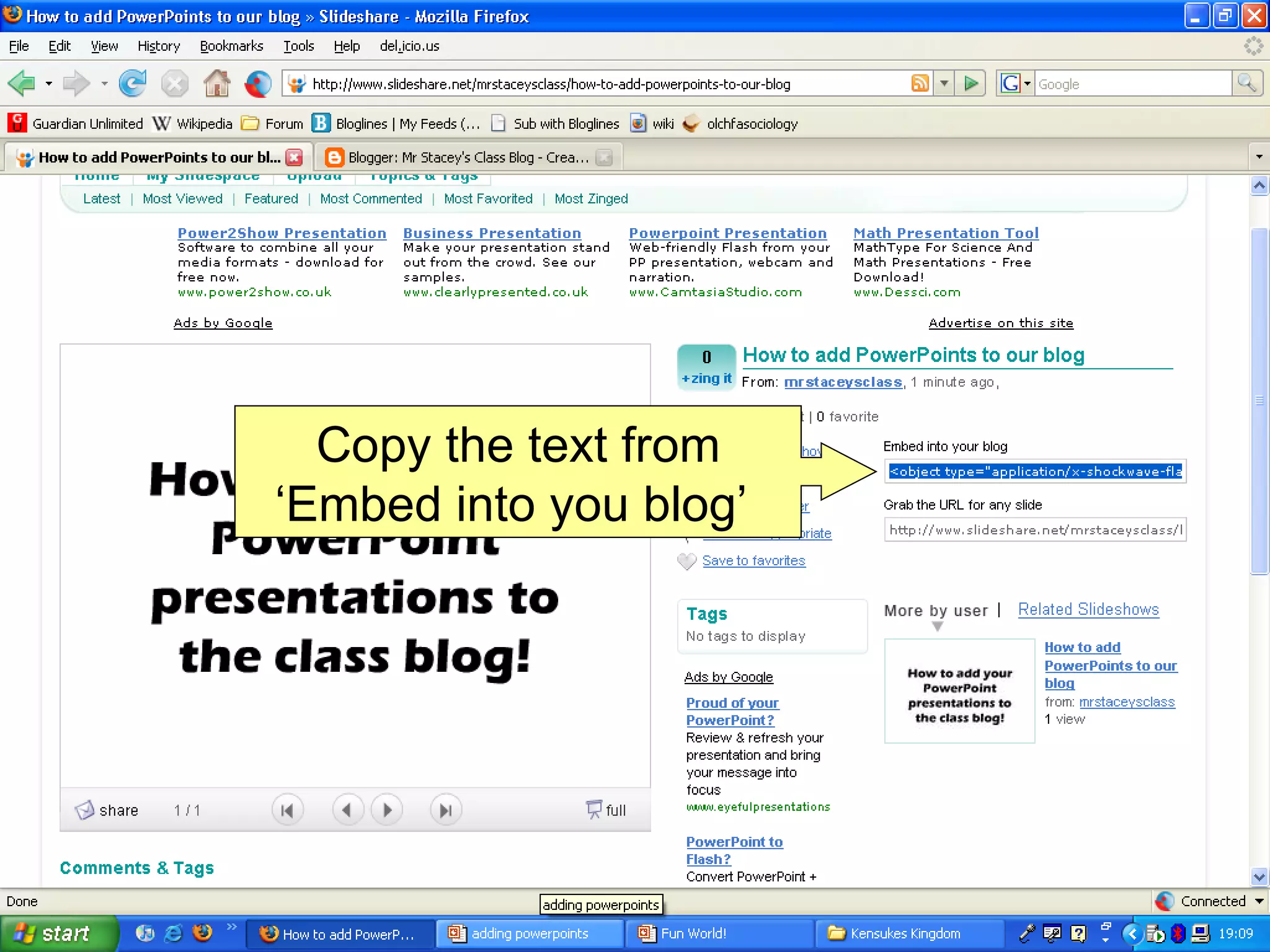1270x952 pixels.
Task: Go to the next slide
Action: coord(387,810)
